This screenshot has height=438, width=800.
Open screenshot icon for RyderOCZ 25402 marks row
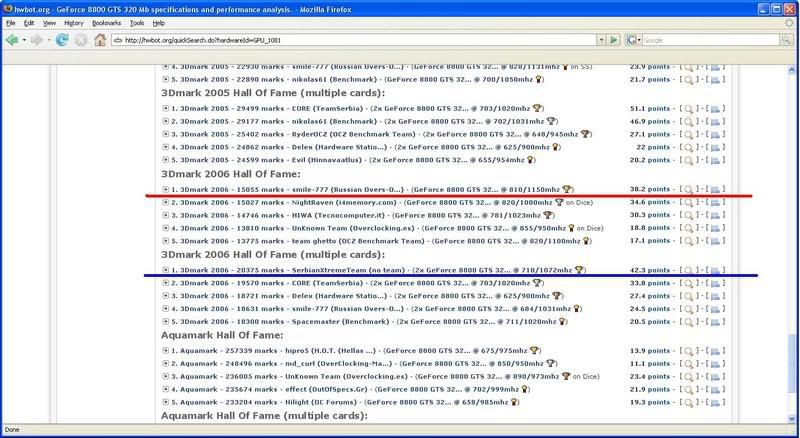[x=715, y=135]
